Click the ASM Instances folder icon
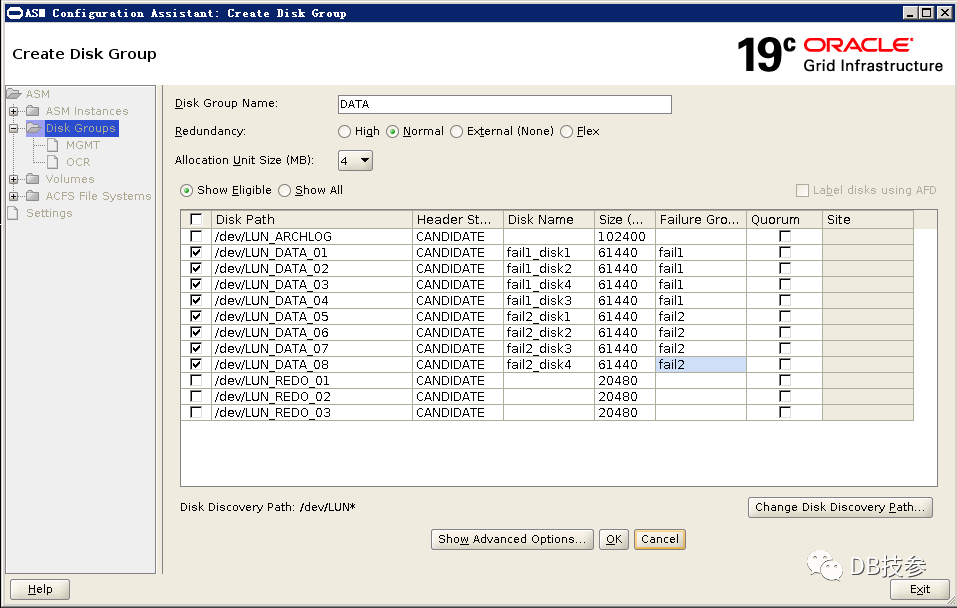This screenshot has height=608, width=957. tap(34, 111)
